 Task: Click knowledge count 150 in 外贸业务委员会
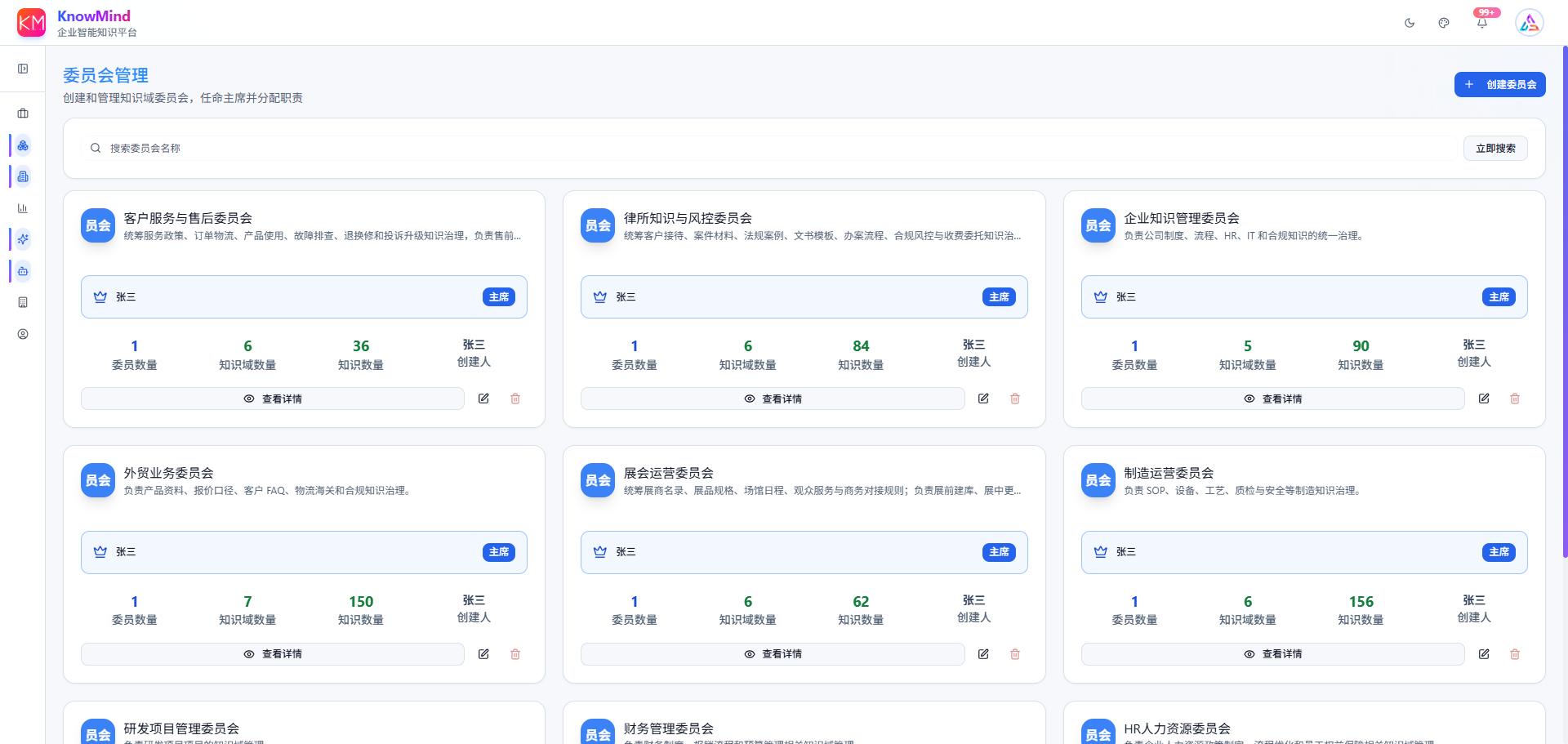coord(361,602)
